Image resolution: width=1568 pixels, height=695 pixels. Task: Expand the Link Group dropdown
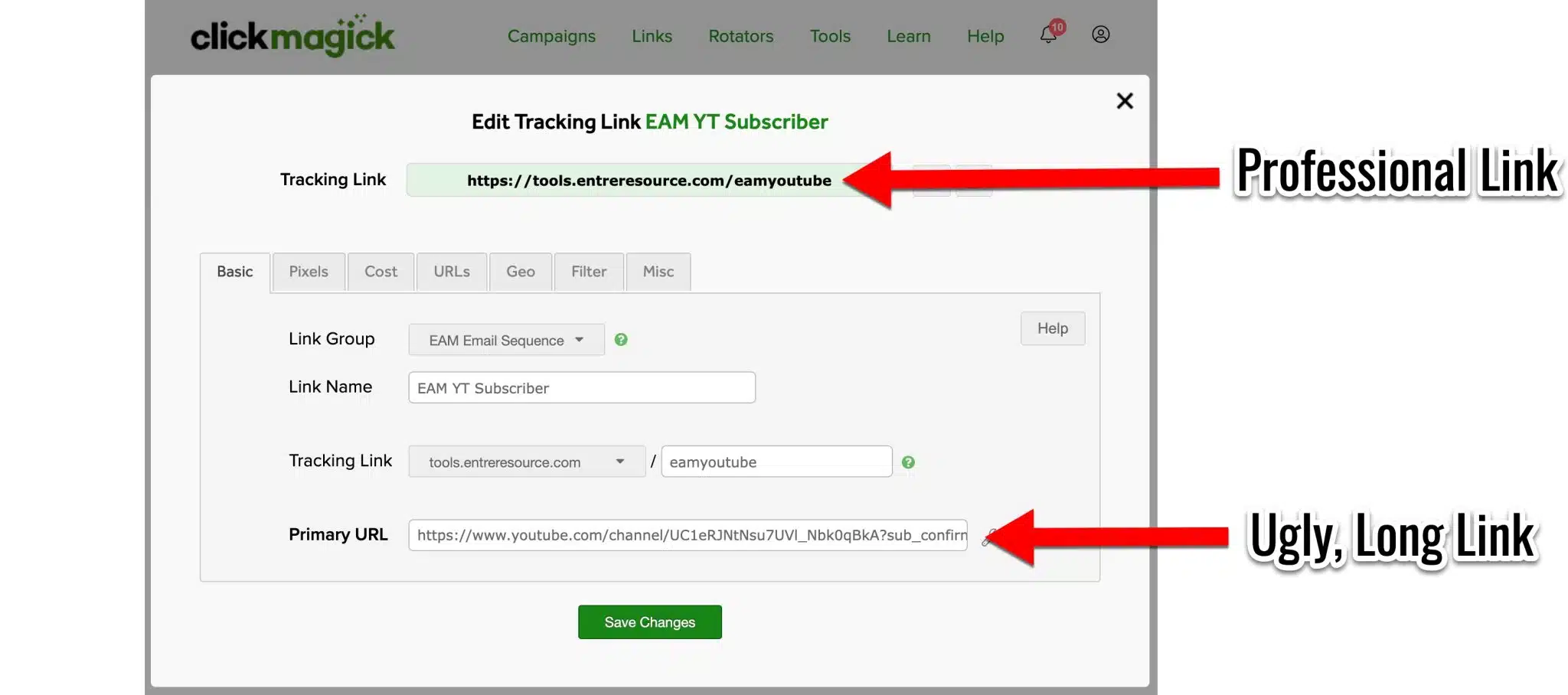tap(506, 340)
